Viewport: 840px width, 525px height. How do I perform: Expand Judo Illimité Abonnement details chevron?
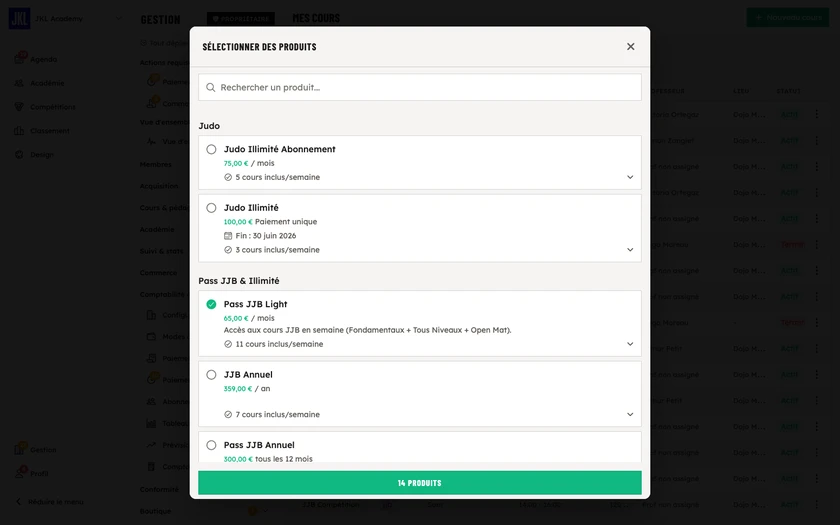(630, 177)
